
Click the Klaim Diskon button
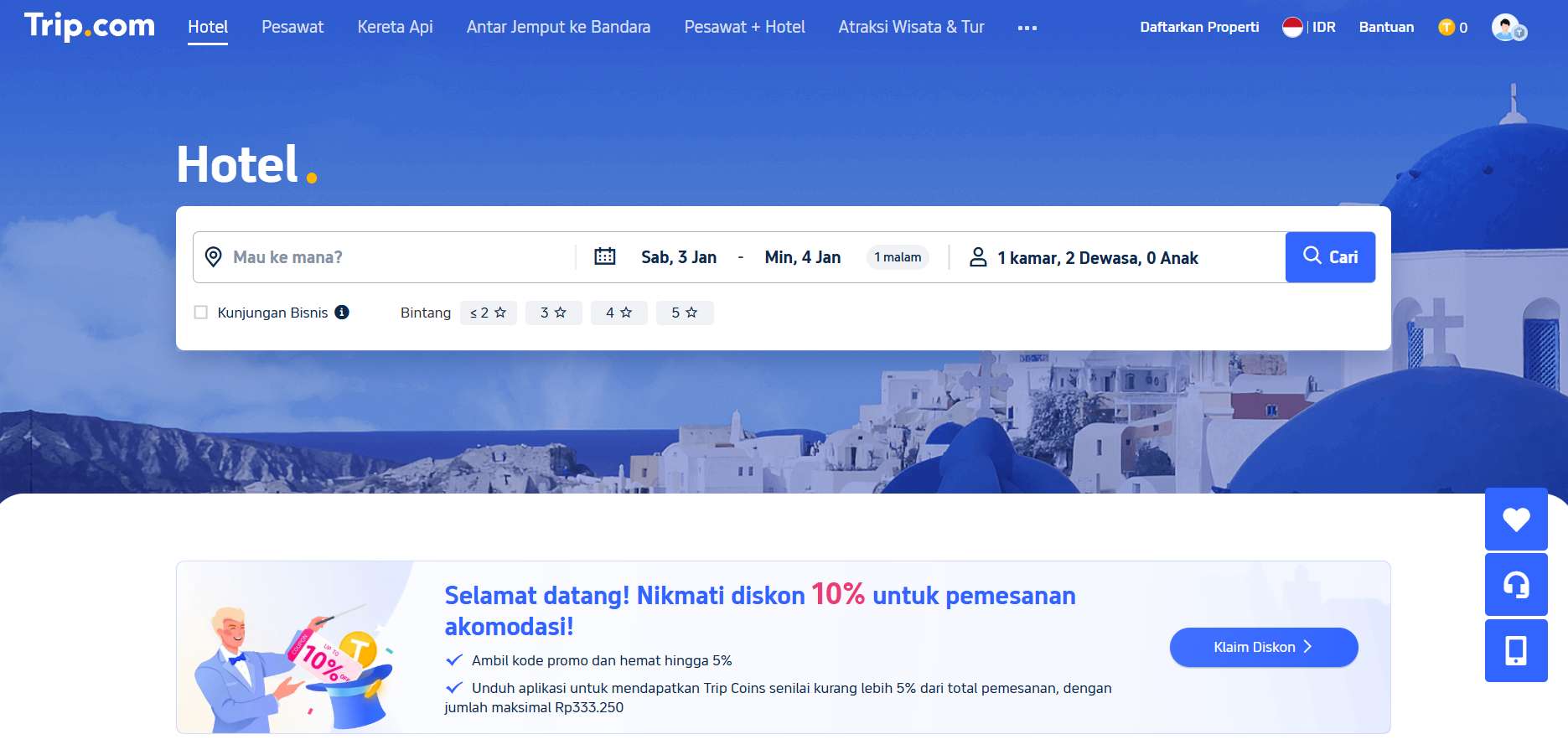click(1263, 647)
